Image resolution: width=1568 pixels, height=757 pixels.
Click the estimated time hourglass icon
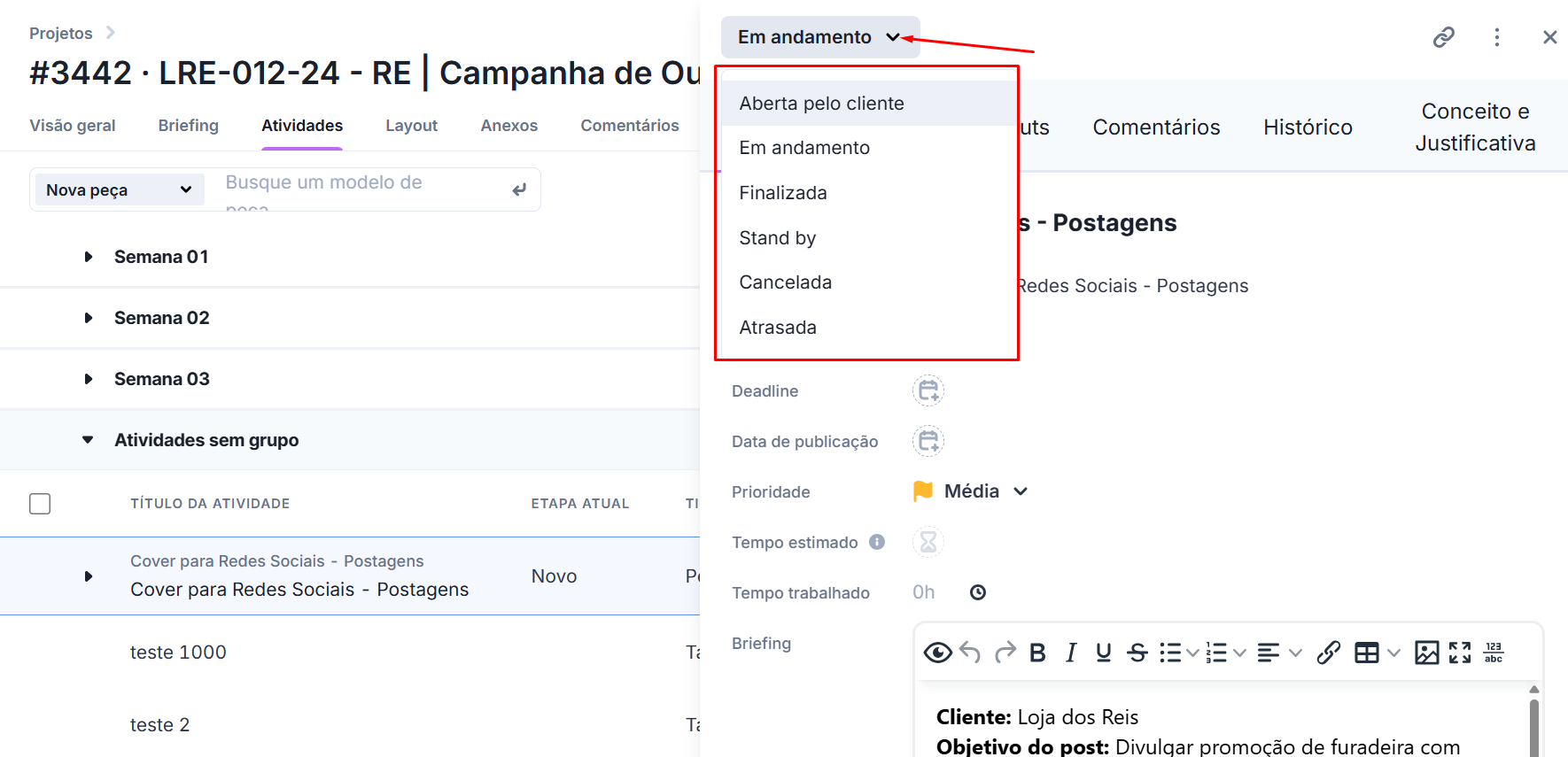pos(928,542)
